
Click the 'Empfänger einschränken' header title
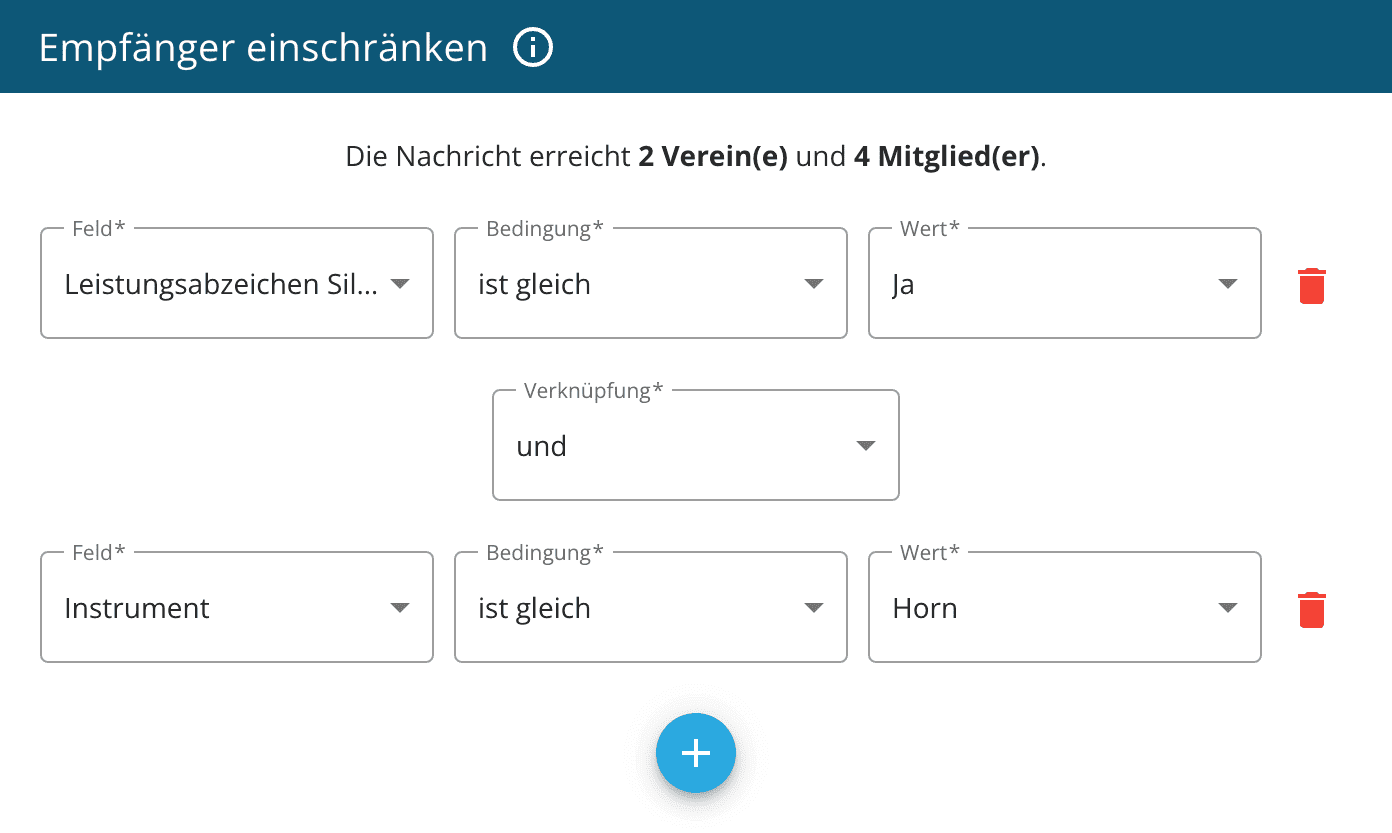[x=263, y=48]
